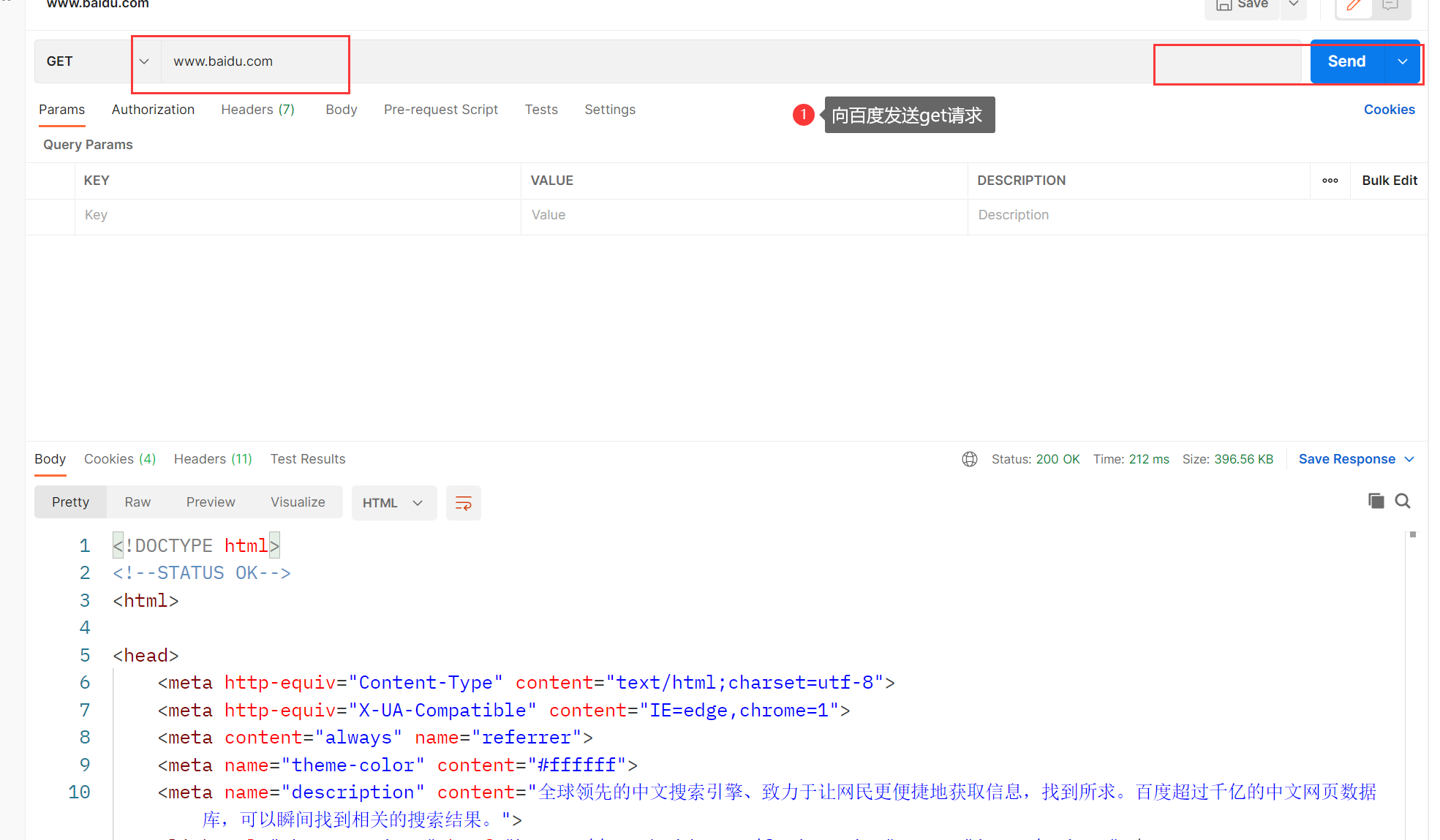This screenshot has height=840, width=1440.
Task: Click the theme-color meta line
Action: (x=398, y=765)
